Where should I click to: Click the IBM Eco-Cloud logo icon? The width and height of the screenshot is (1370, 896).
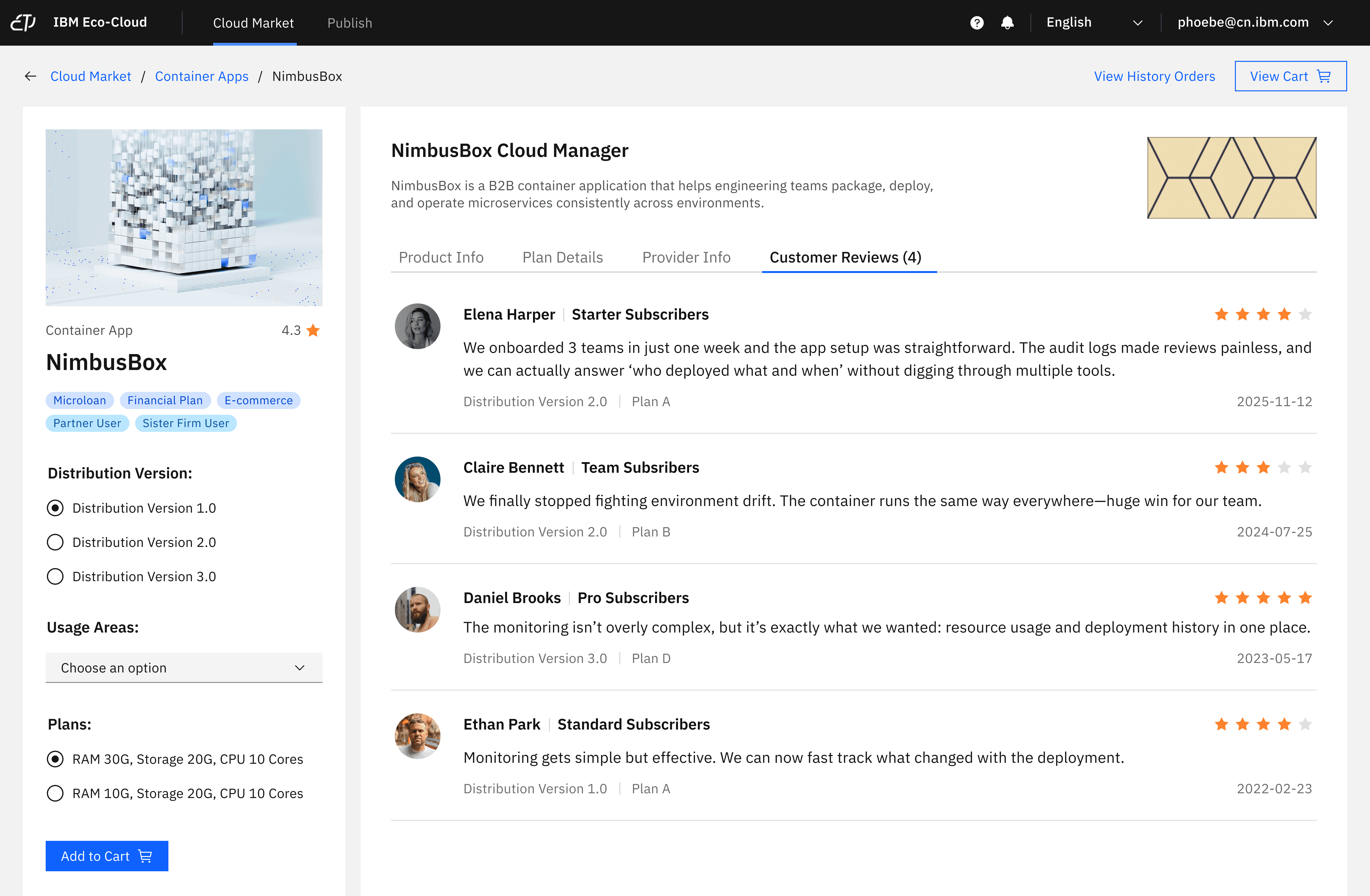24,22
